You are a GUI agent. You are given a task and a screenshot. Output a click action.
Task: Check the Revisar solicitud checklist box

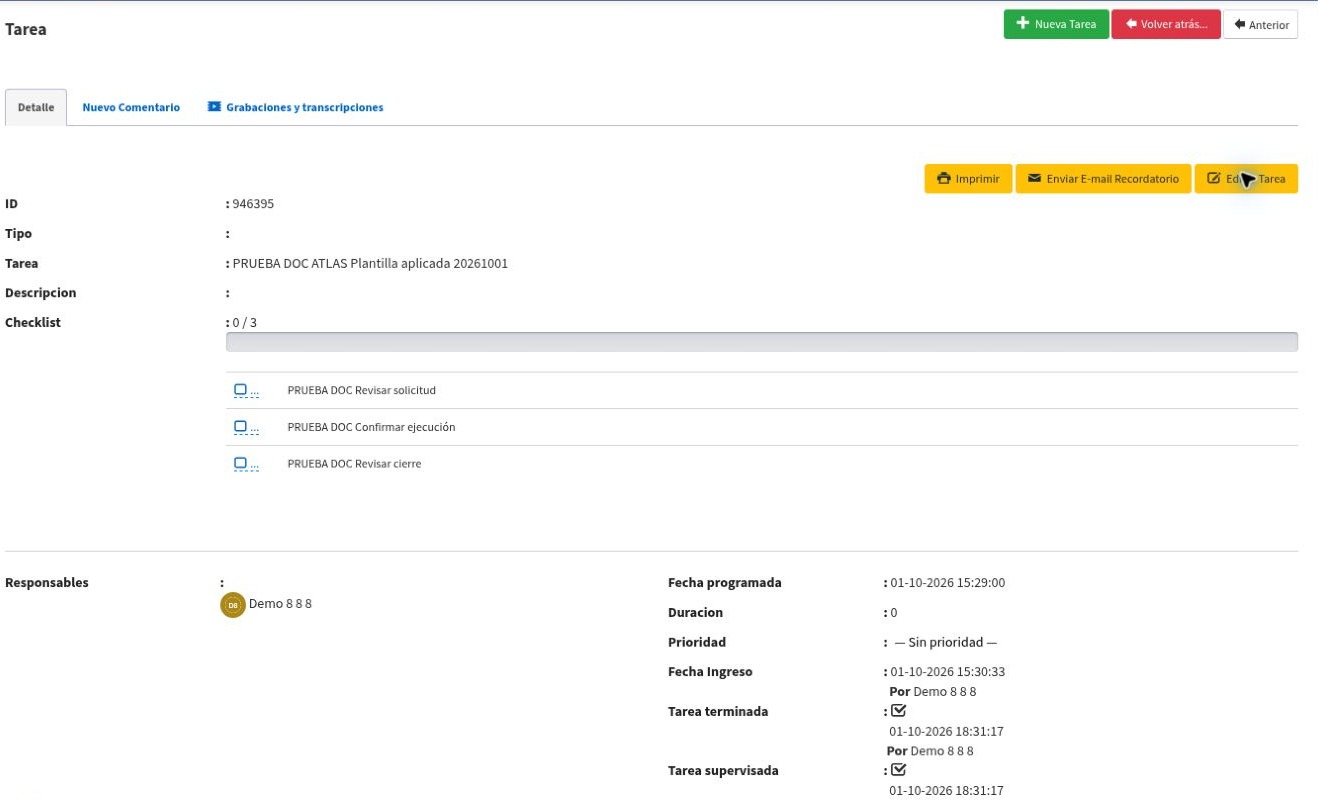coord(240,390)
